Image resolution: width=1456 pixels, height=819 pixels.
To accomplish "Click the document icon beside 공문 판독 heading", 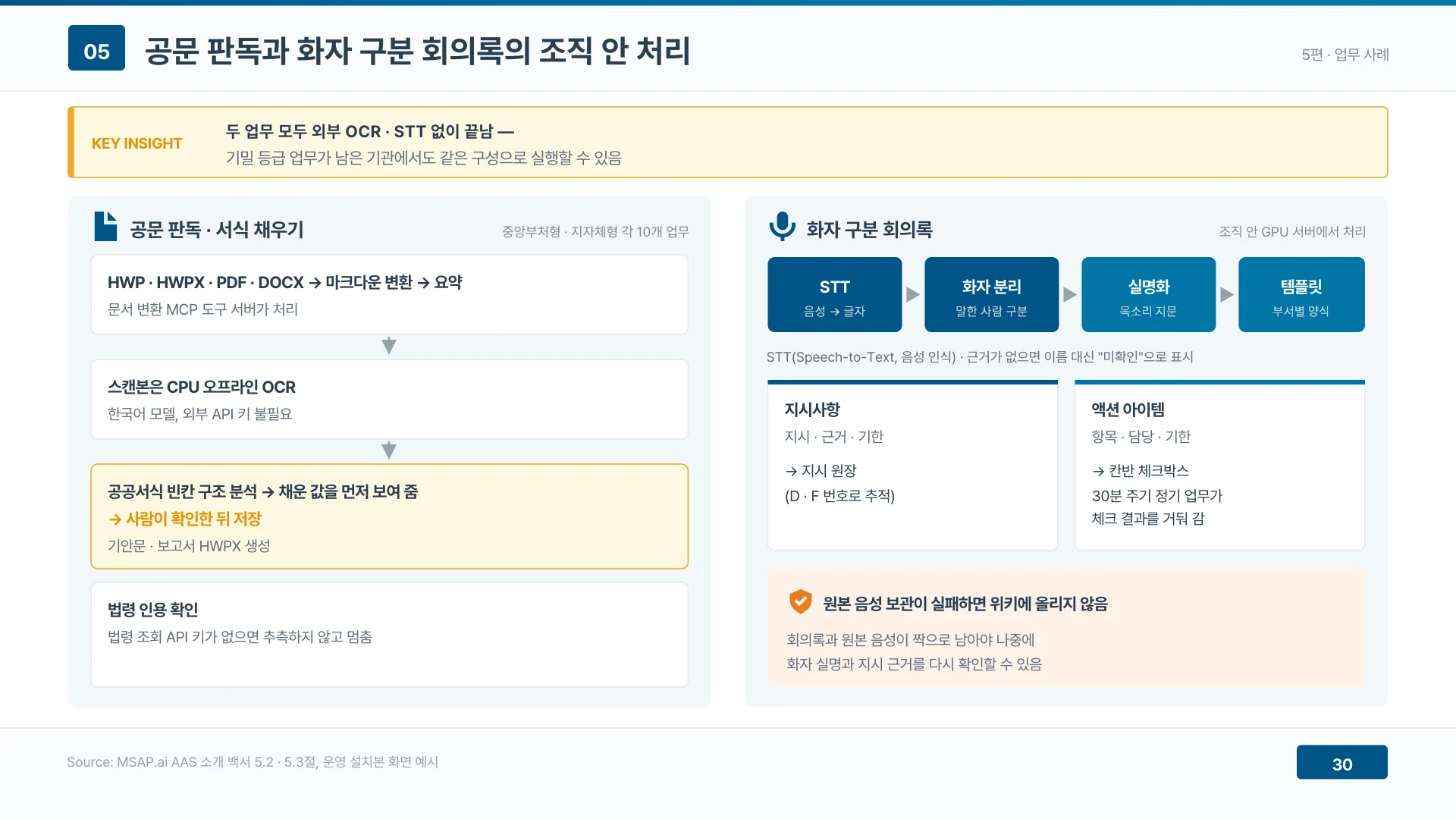I will pyautogui.click(x=105, y=227).
